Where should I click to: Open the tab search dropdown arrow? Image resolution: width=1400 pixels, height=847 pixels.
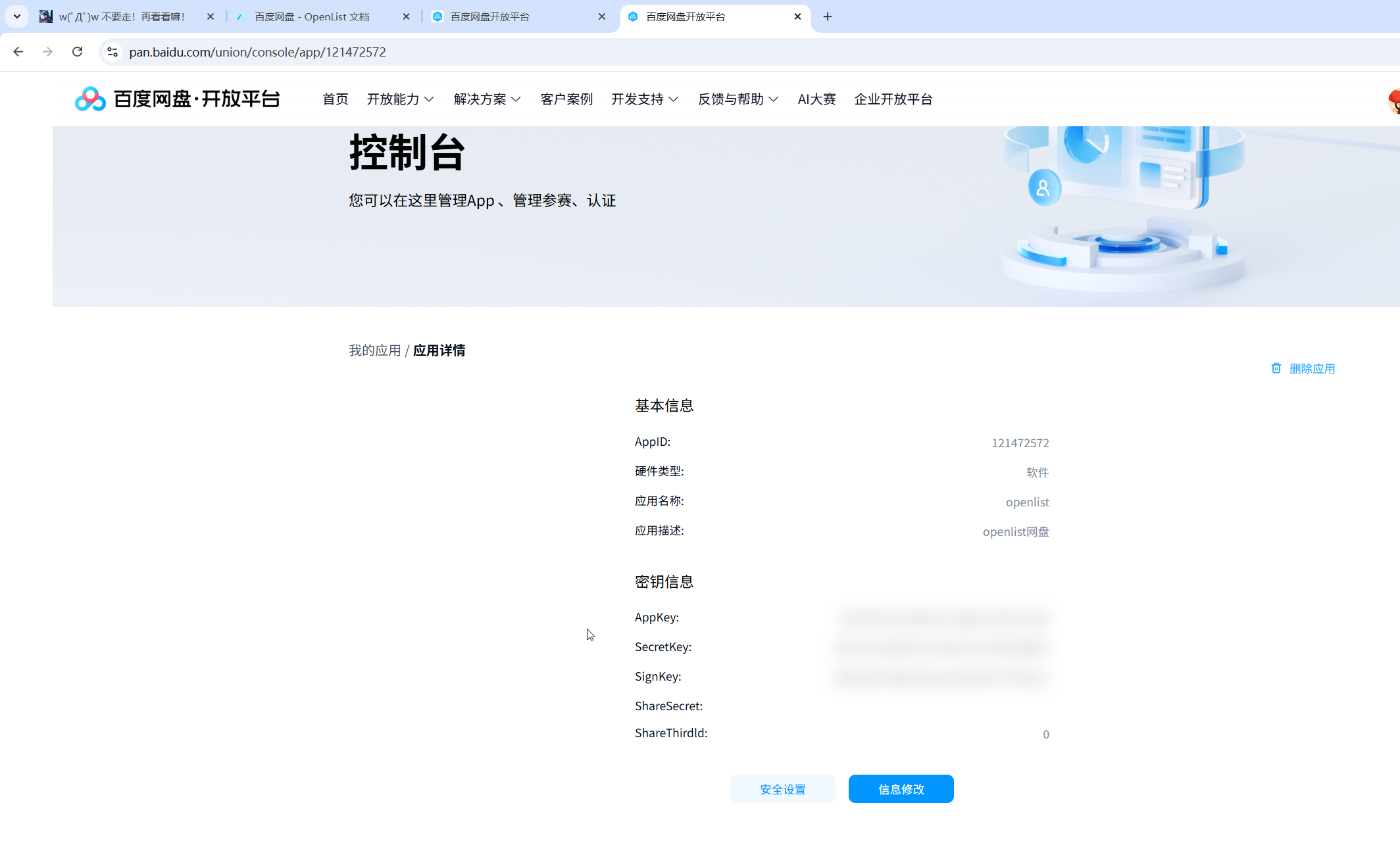17,16
